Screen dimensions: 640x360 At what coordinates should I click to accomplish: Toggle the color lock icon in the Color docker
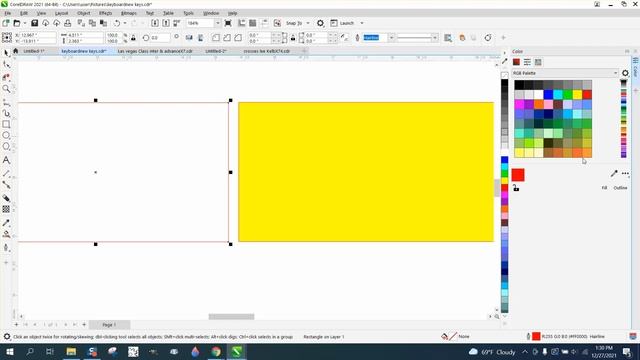516,188
